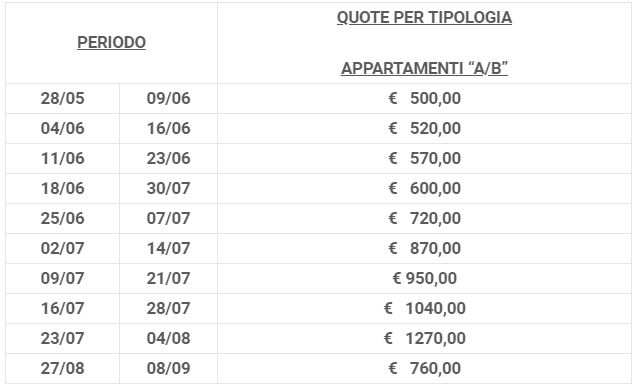Select the 27/08 start date cell
This screenshot has width=636, height=388.
click(x=62, y=369)
